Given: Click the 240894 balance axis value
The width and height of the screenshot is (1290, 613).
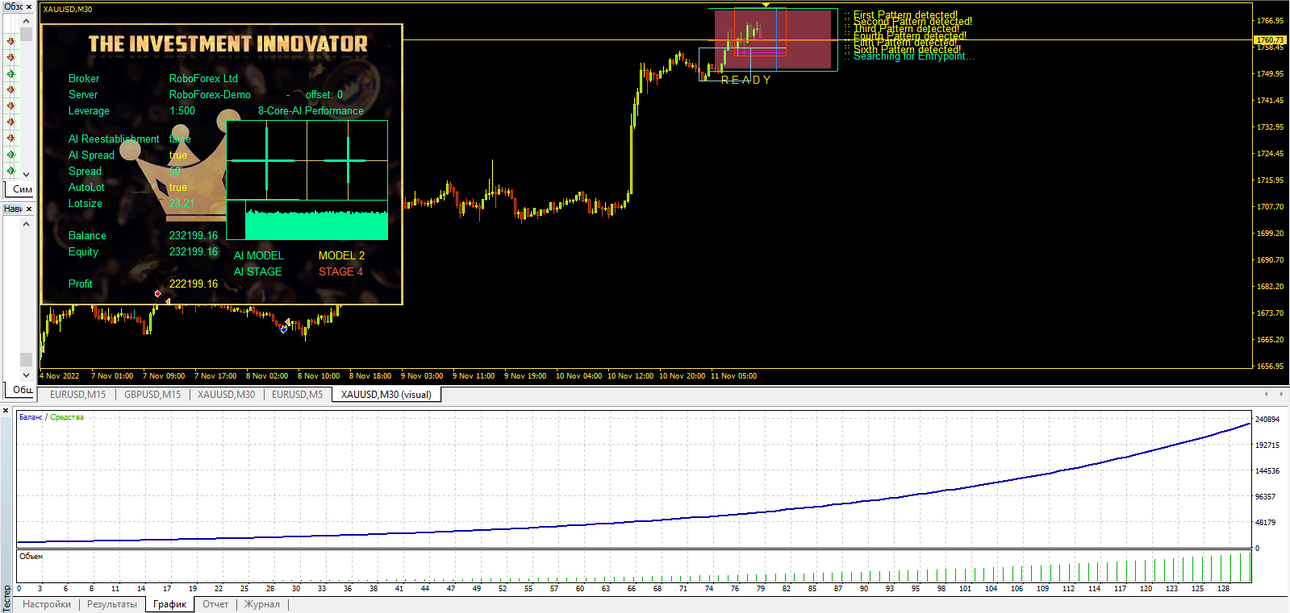Looking at the screenshot, I should [x=1269, y=420].
